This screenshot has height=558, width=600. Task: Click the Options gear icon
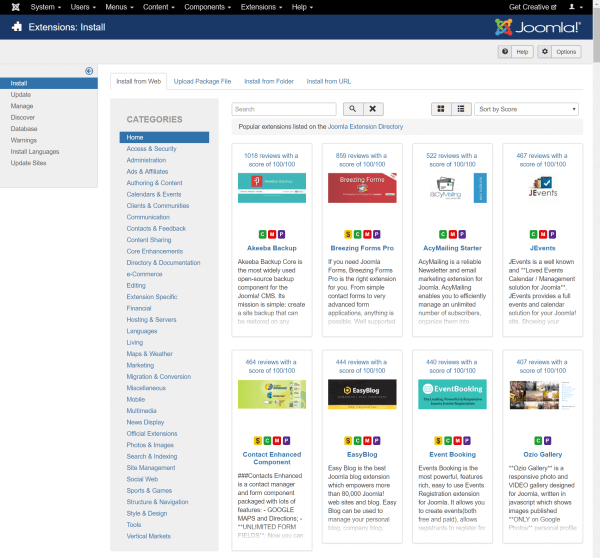pos(545,52)
